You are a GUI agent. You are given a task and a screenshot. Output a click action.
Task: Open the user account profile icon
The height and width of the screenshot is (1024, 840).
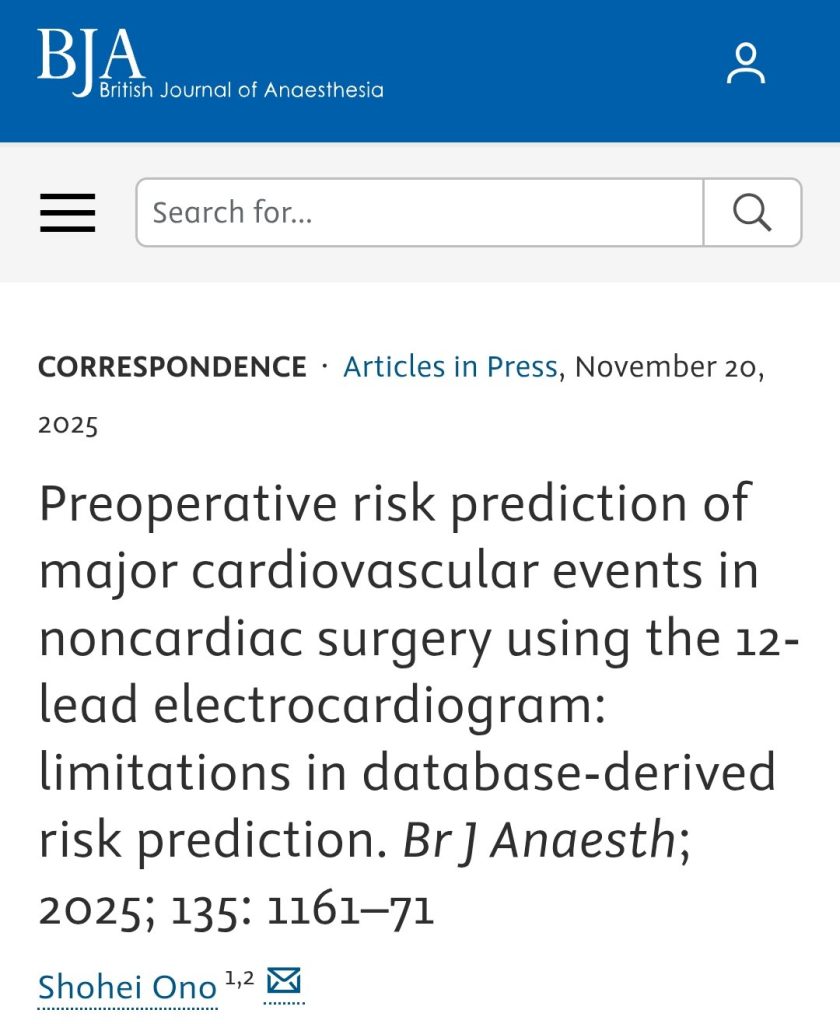[745, 63]
